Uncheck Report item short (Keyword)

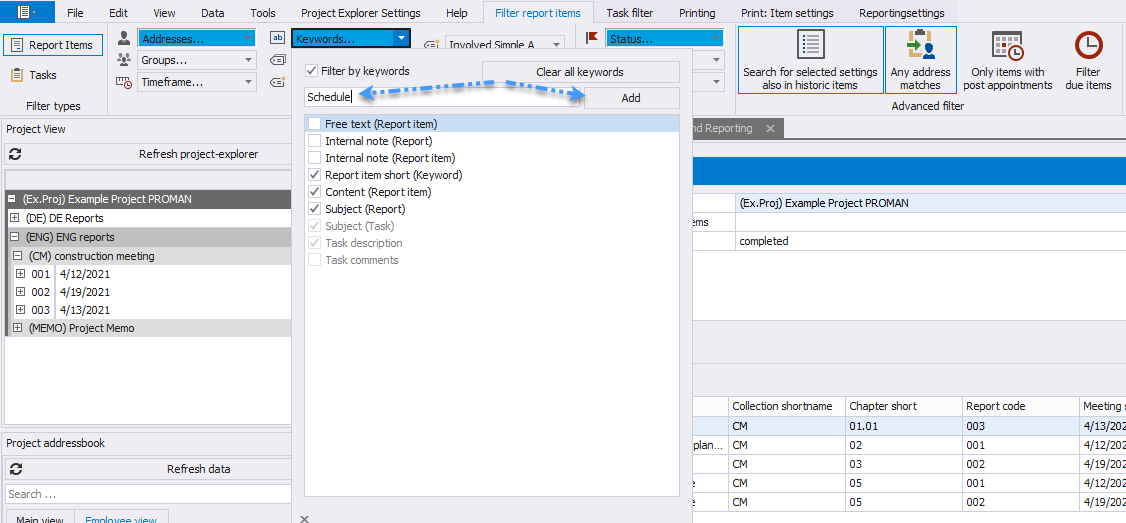pyautogui.click(x=314, y=175)
